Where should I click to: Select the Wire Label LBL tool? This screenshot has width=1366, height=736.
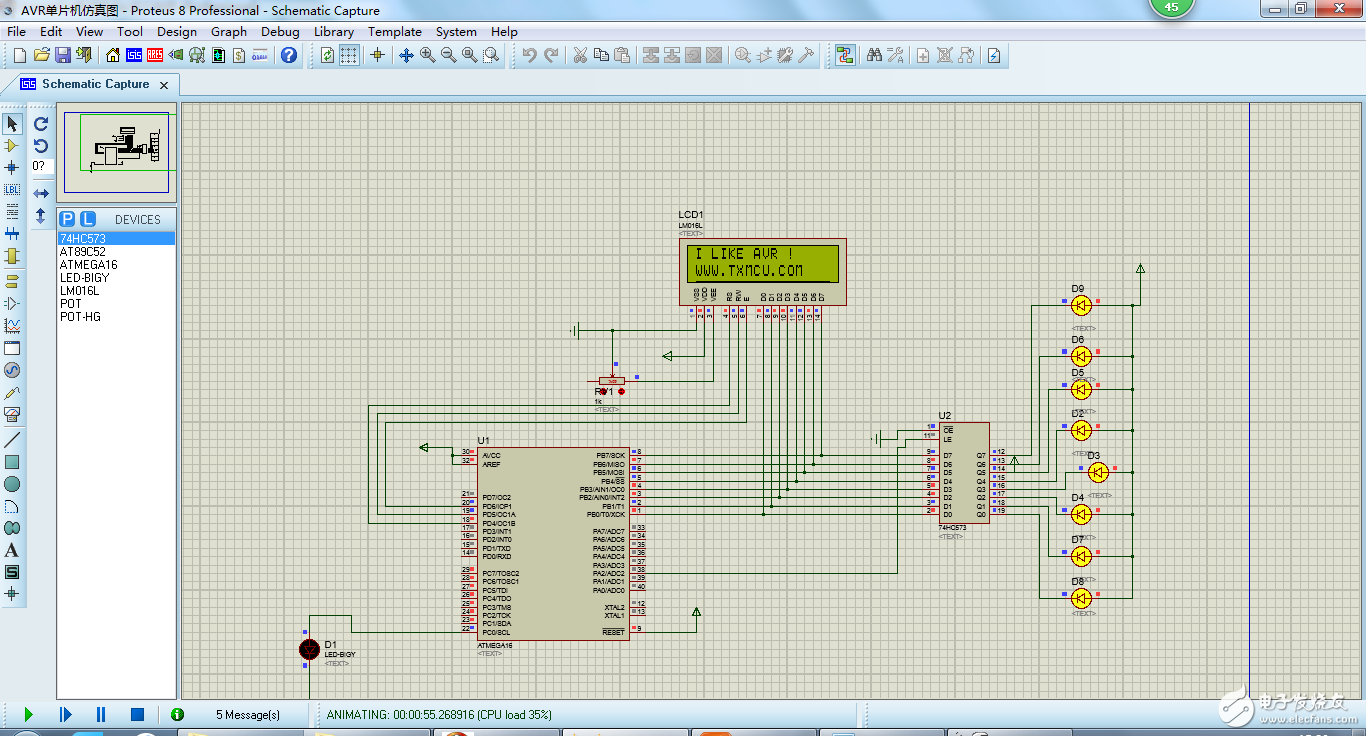(12, 189)
